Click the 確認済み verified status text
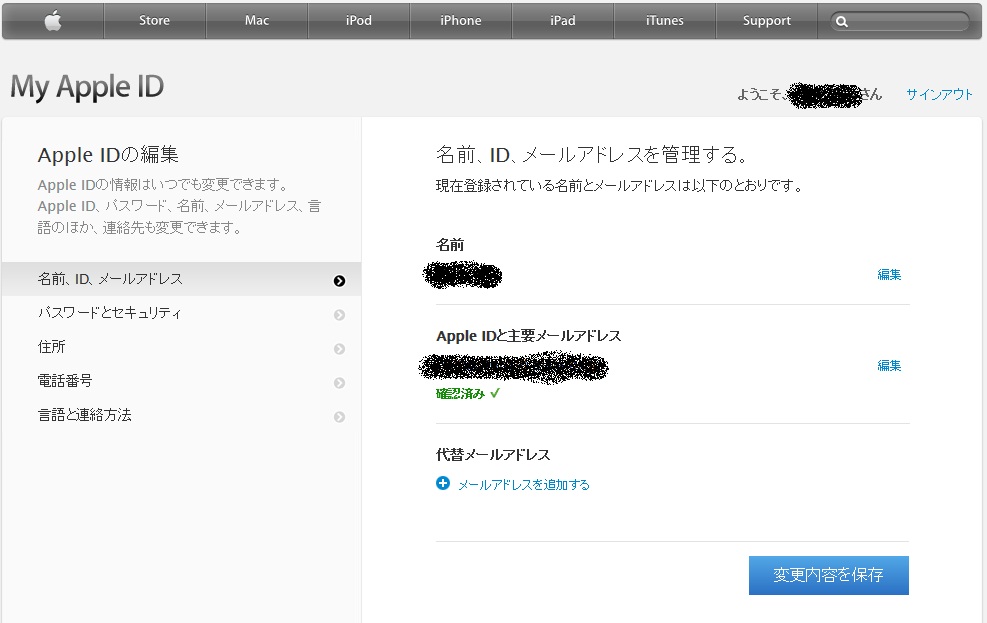Screen dimensions: 987x623 point(460,394)
